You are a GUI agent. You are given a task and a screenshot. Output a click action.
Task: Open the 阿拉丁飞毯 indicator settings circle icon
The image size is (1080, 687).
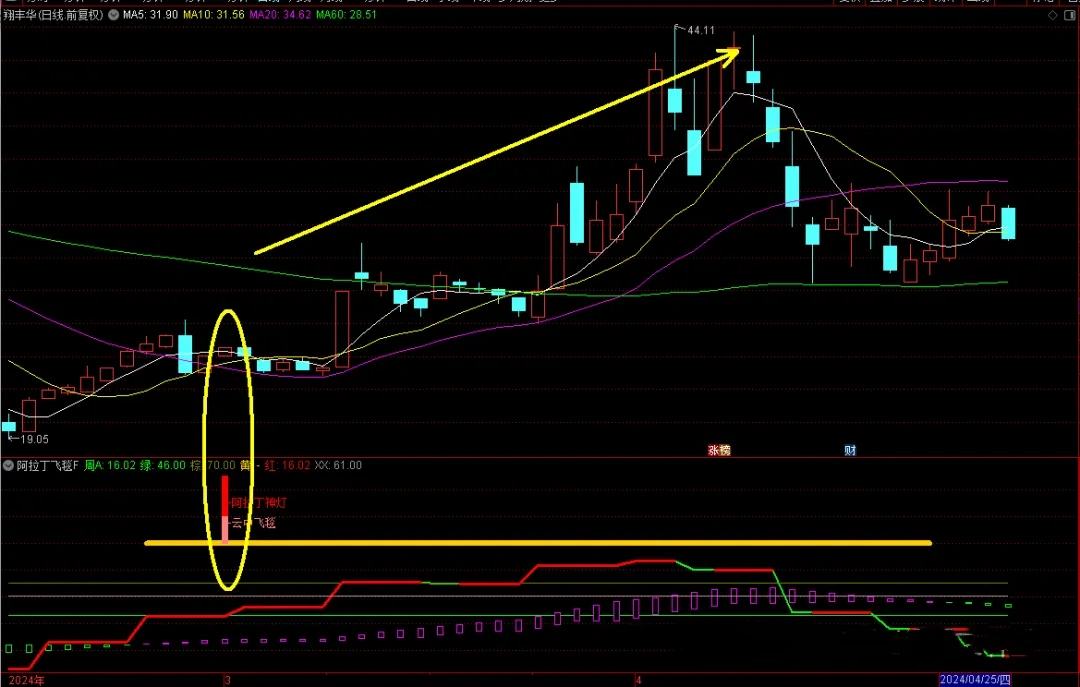[6, 465]
